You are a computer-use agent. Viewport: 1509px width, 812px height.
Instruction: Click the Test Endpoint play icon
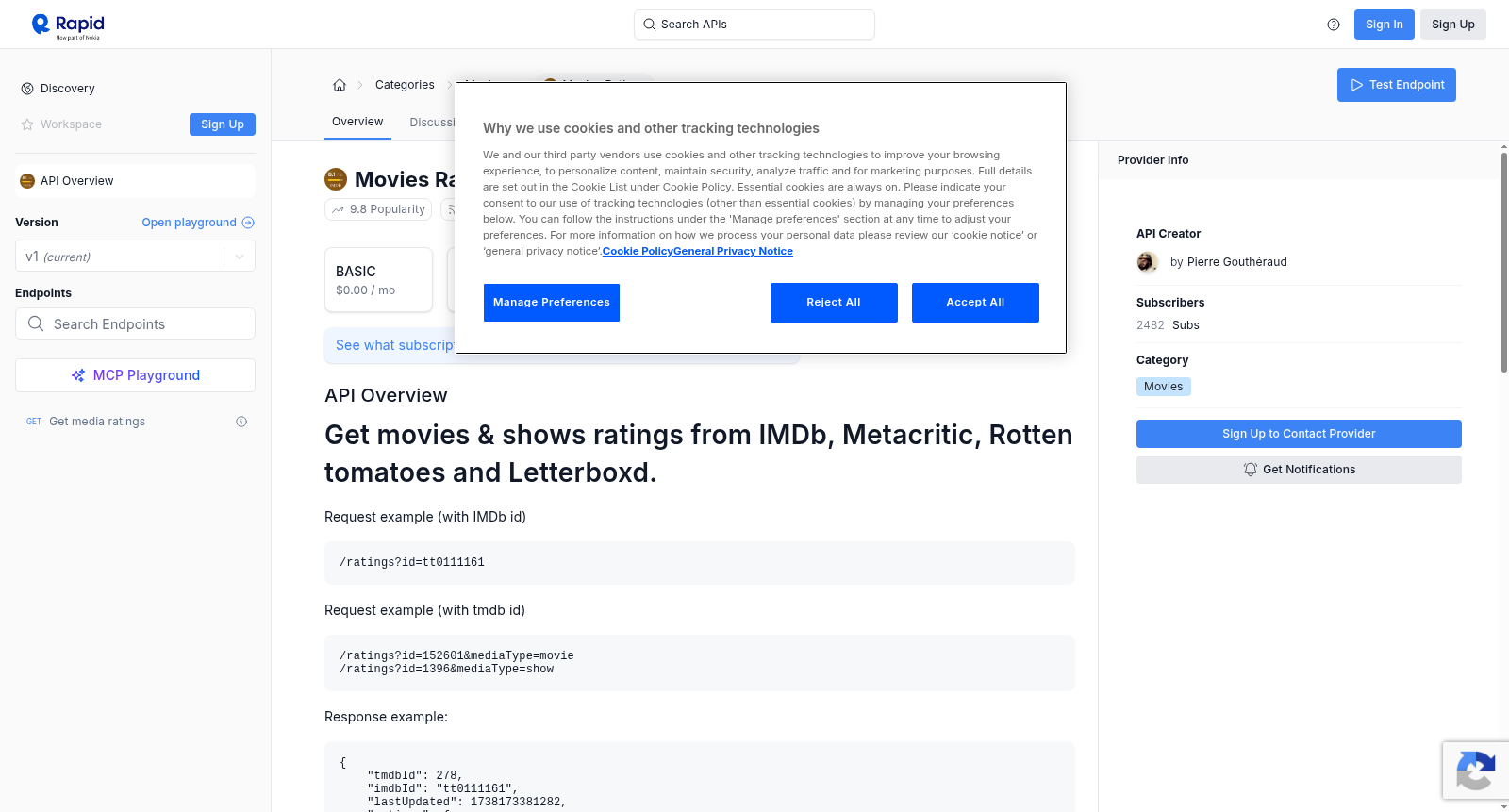click(x=1357, y=85)
